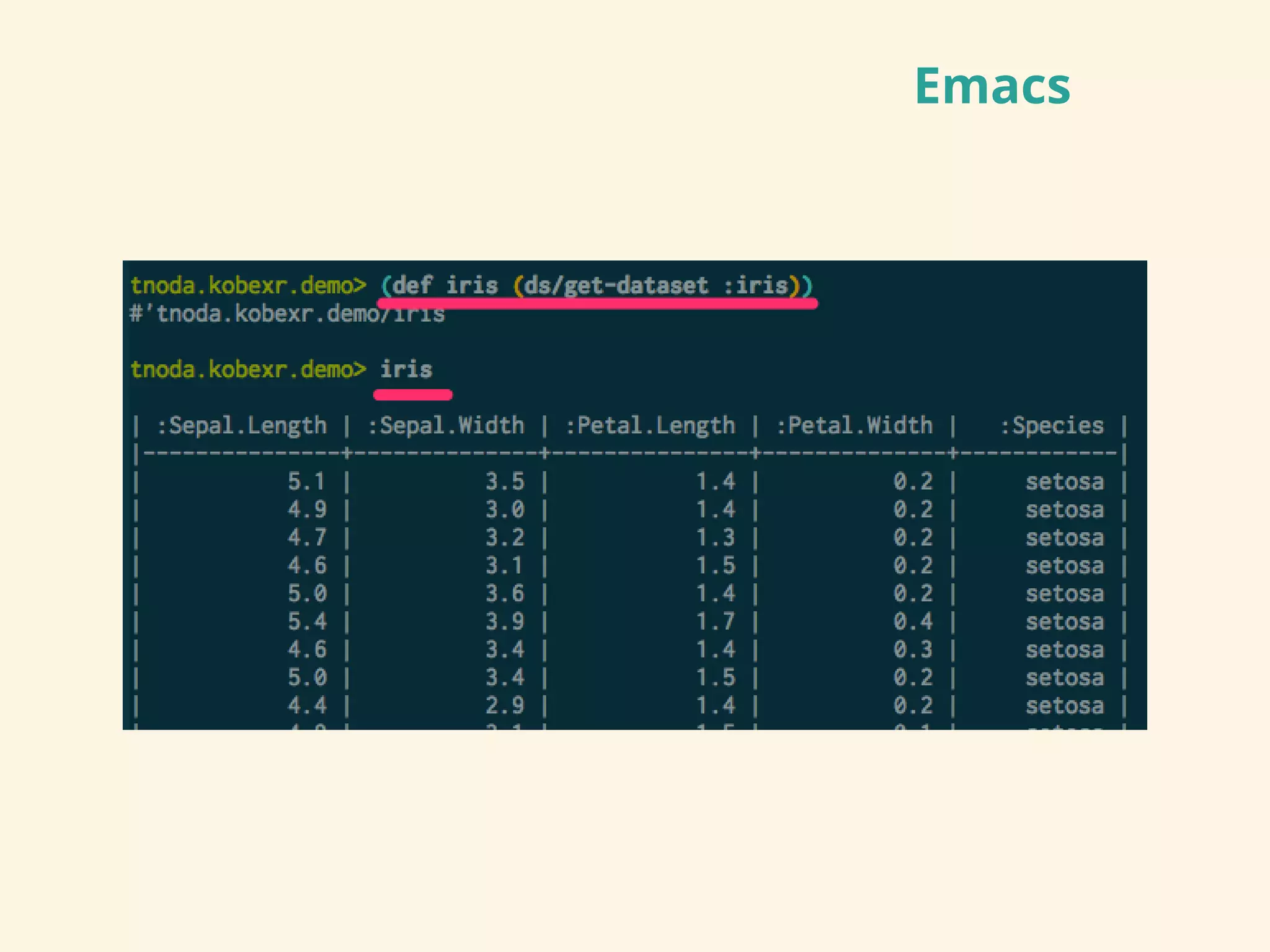Click the :Sepal.Width column header
Screen dimensions: 1270x952
click(446, 426)
